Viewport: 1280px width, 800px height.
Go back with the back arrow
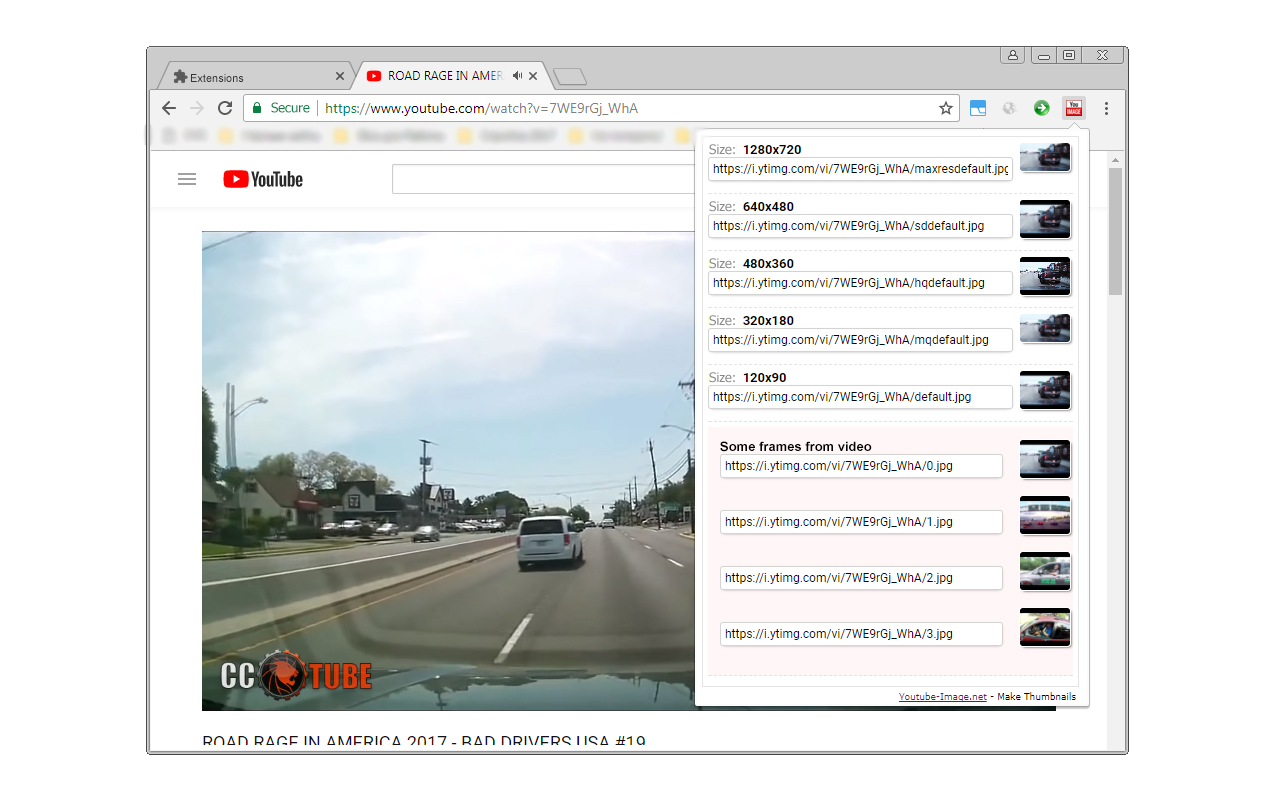[x=169, y=108]
